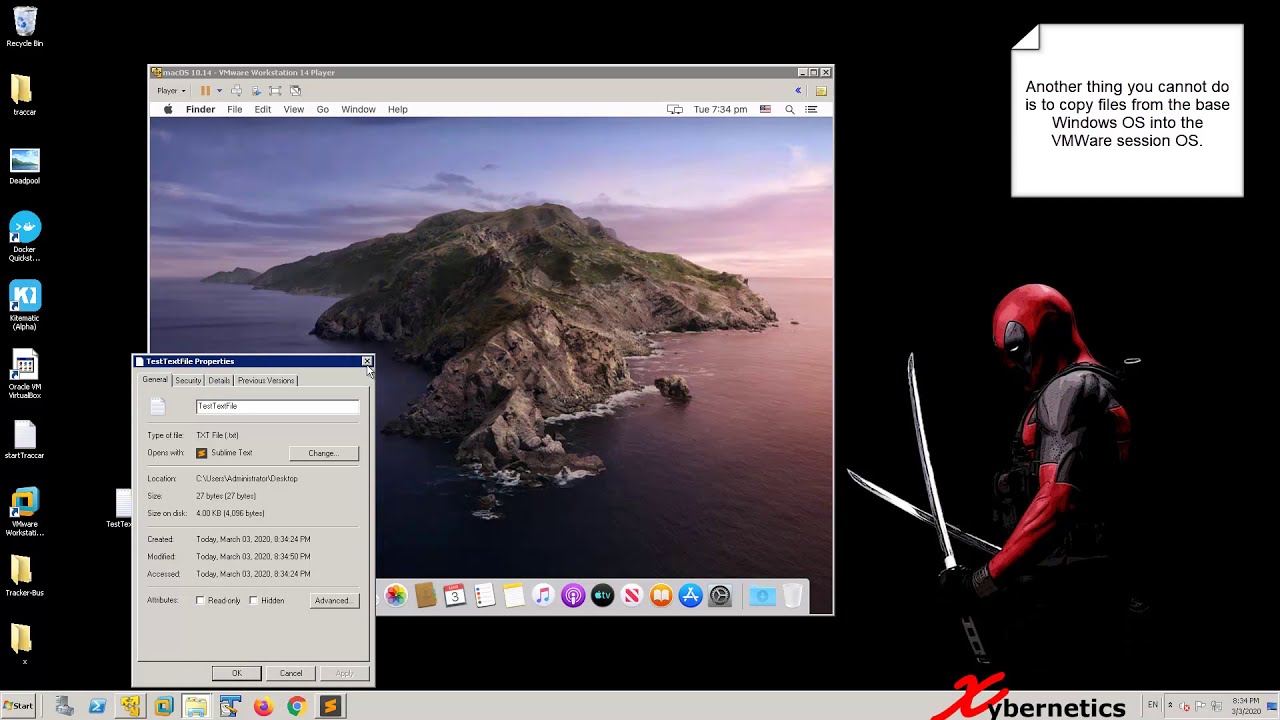Open the Finder menu in macOS
1280x720 pixels.
[200, 109]
